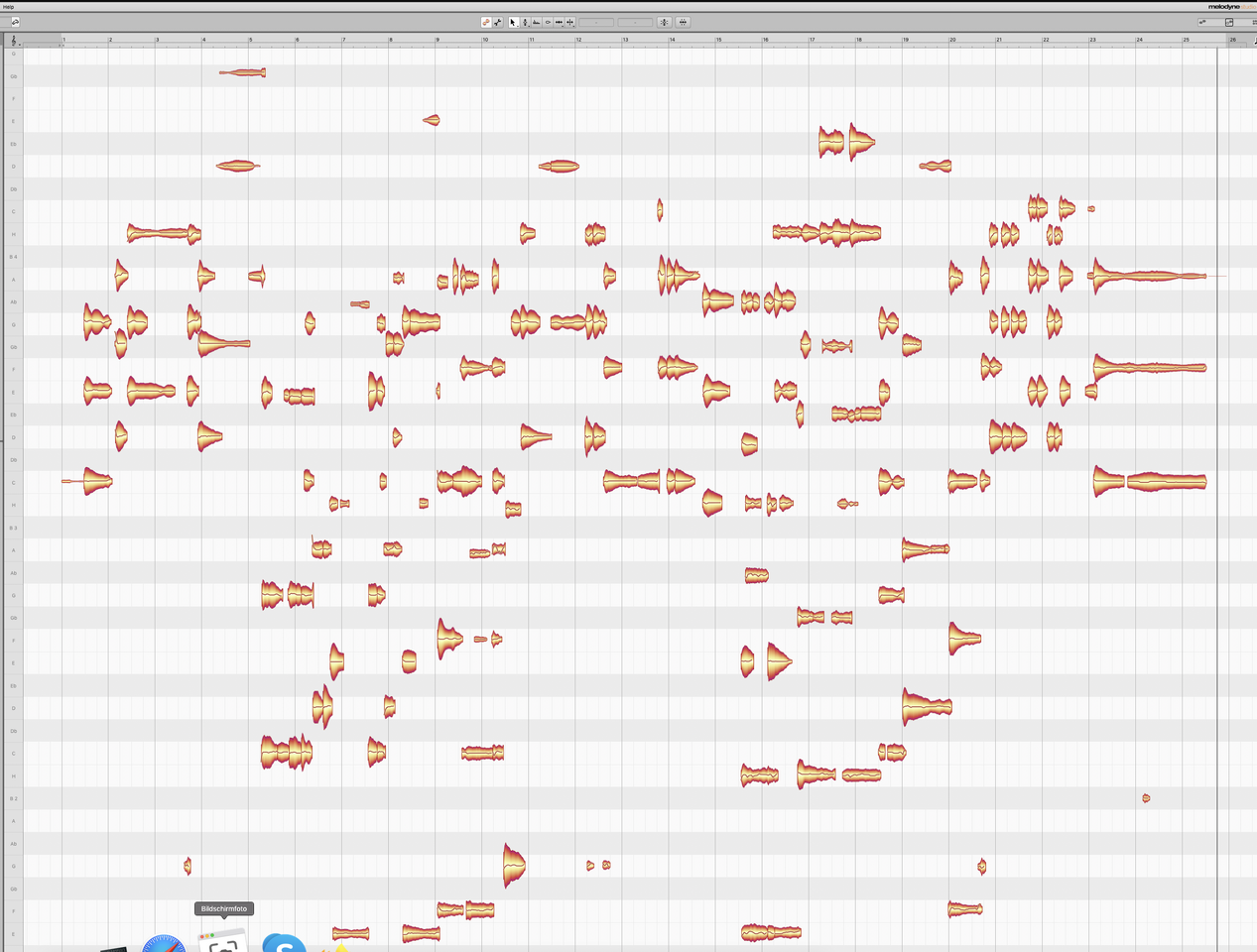Click bar 26 in the time ruler
1257x952 pixels.
click(1233, 40)
